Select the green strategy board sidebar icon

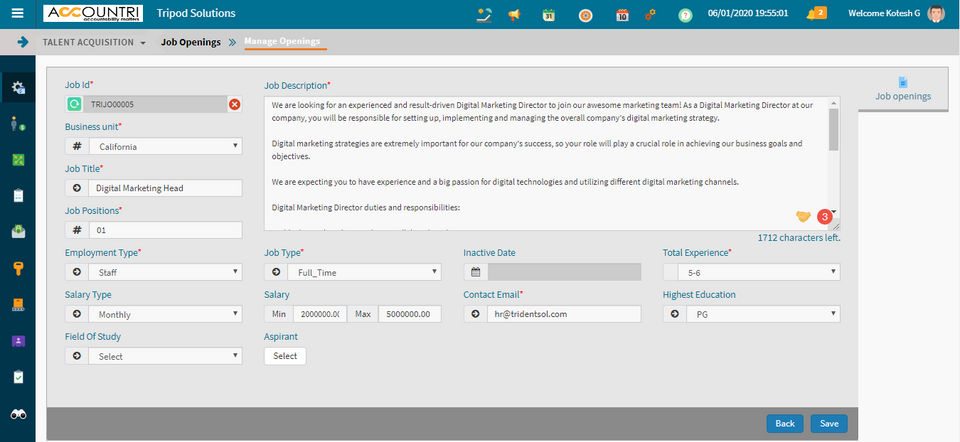click(18, 160)
